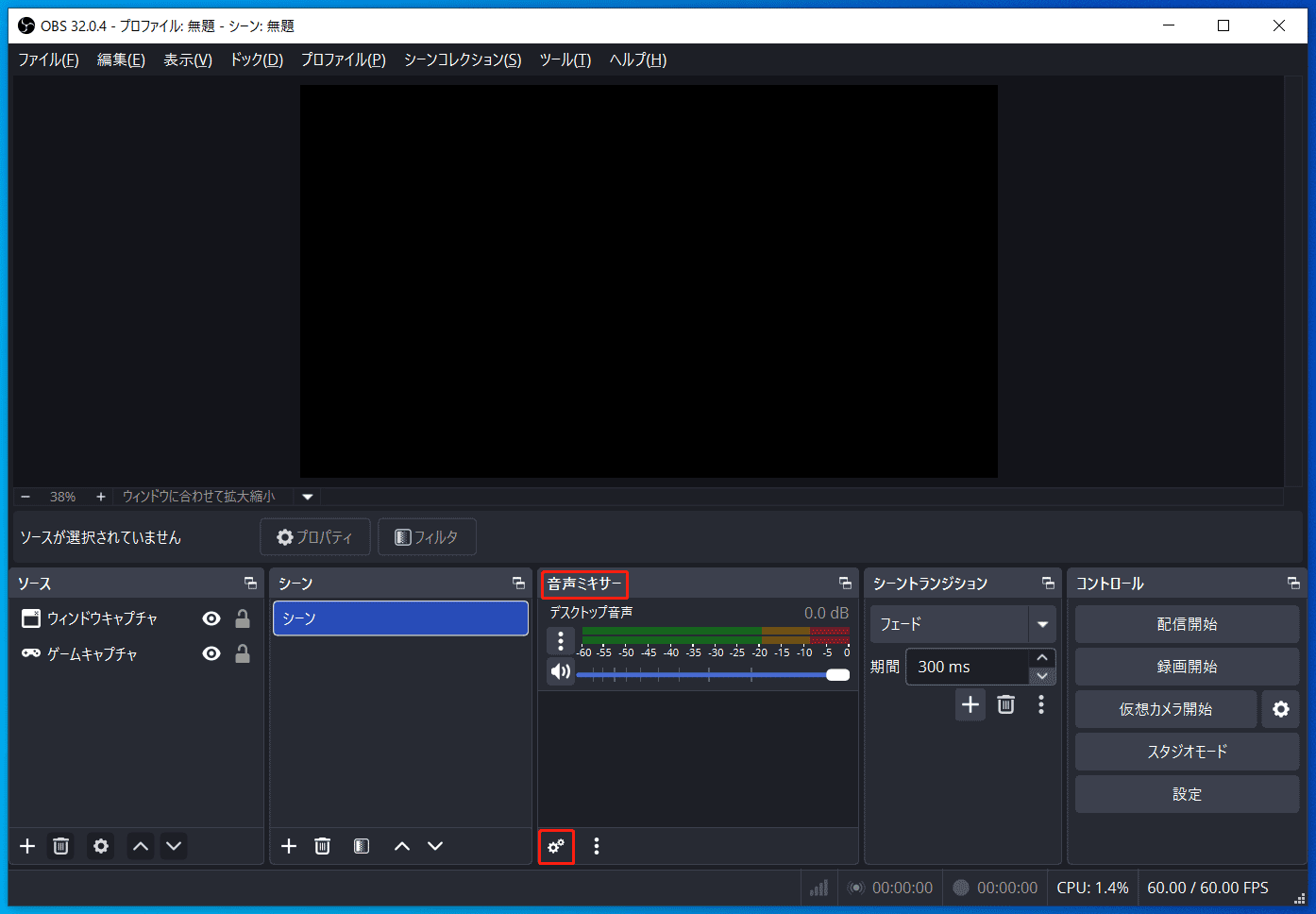
Task: Decrease transition duration with down arrow
Action: click(1042, 676)
